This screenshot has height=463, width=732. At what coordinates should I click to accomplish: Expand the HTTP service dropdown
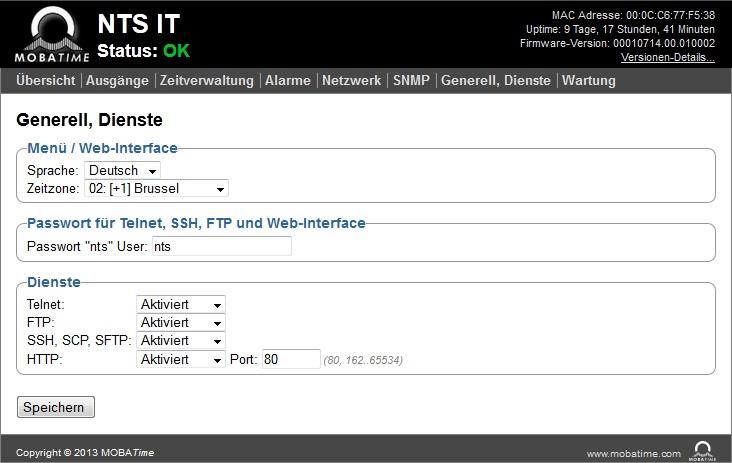pos(181,359)
